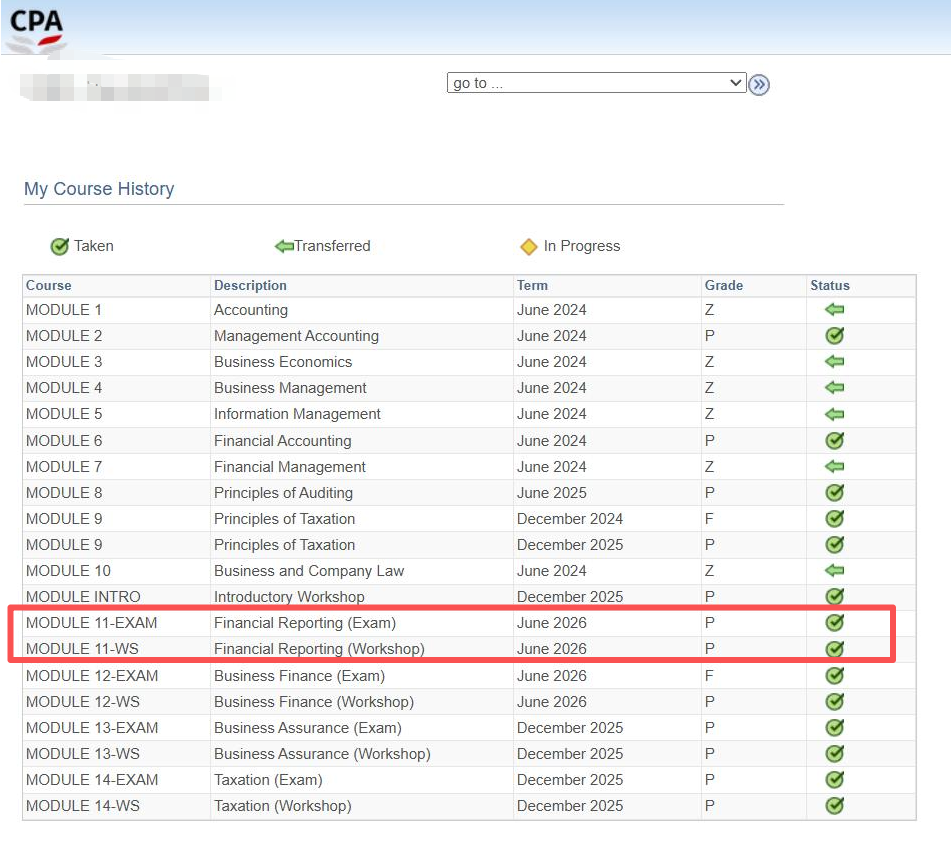Select Business Assurance (Exam) cell
Viewport: 951px width, 846px height.
362,728
